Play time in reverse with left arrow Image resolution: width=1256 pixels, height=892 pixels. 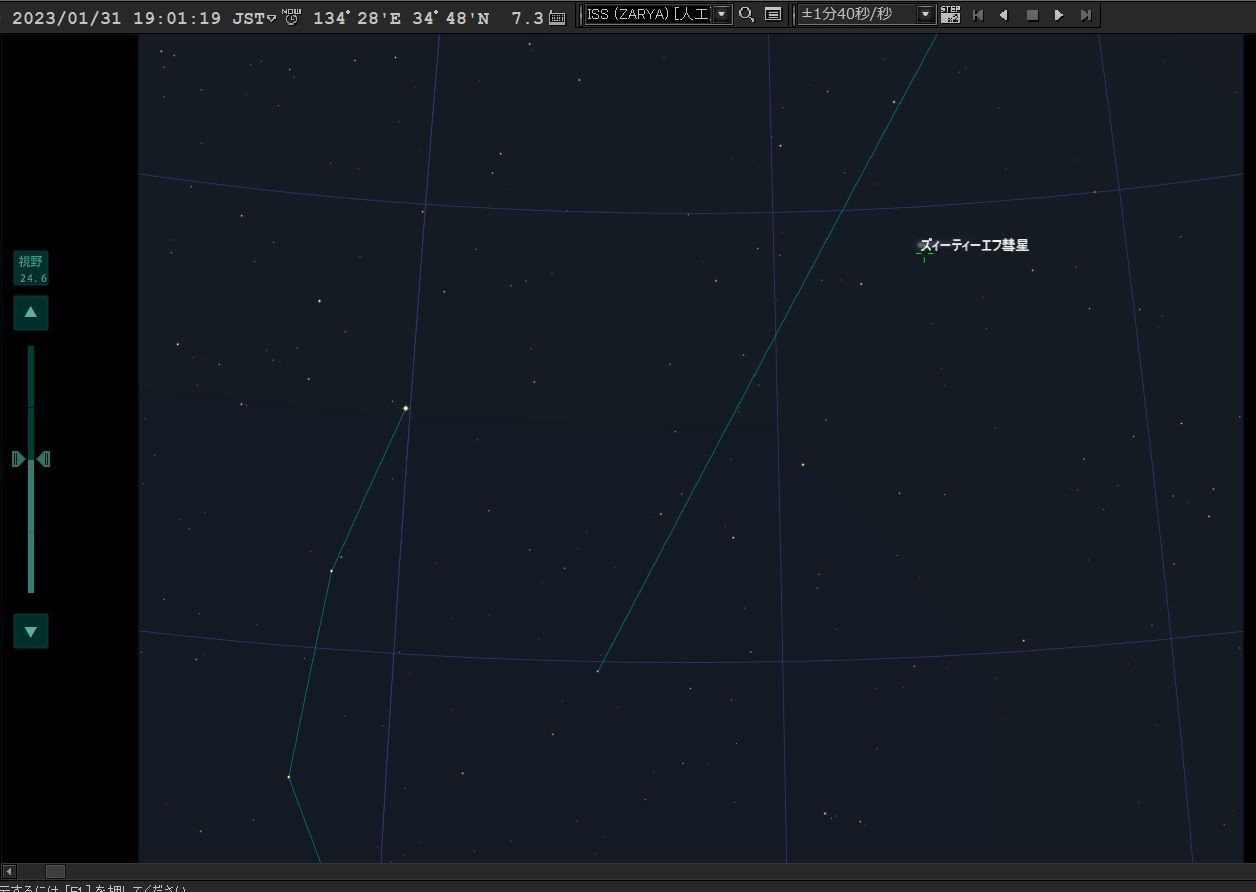click(1004, 15)
